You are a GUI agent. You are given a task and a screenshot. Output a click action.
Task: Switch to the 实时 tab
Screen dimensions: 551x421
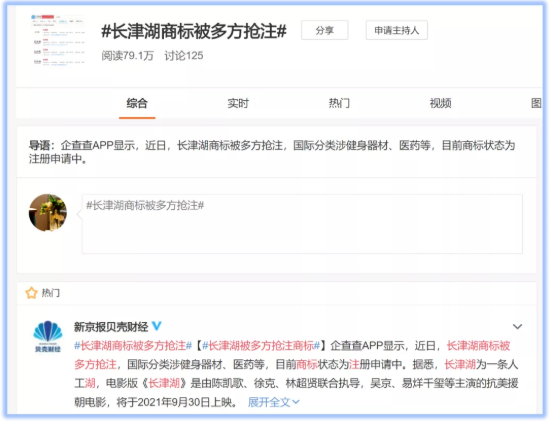click(238, 103)
